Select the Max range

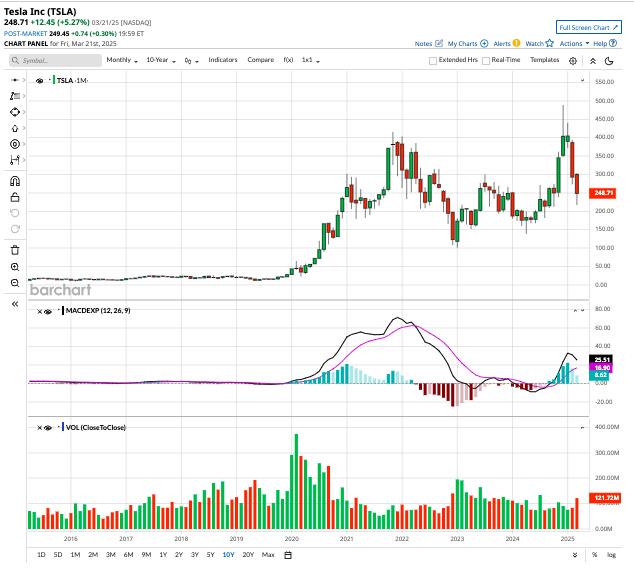coord(268,555)
